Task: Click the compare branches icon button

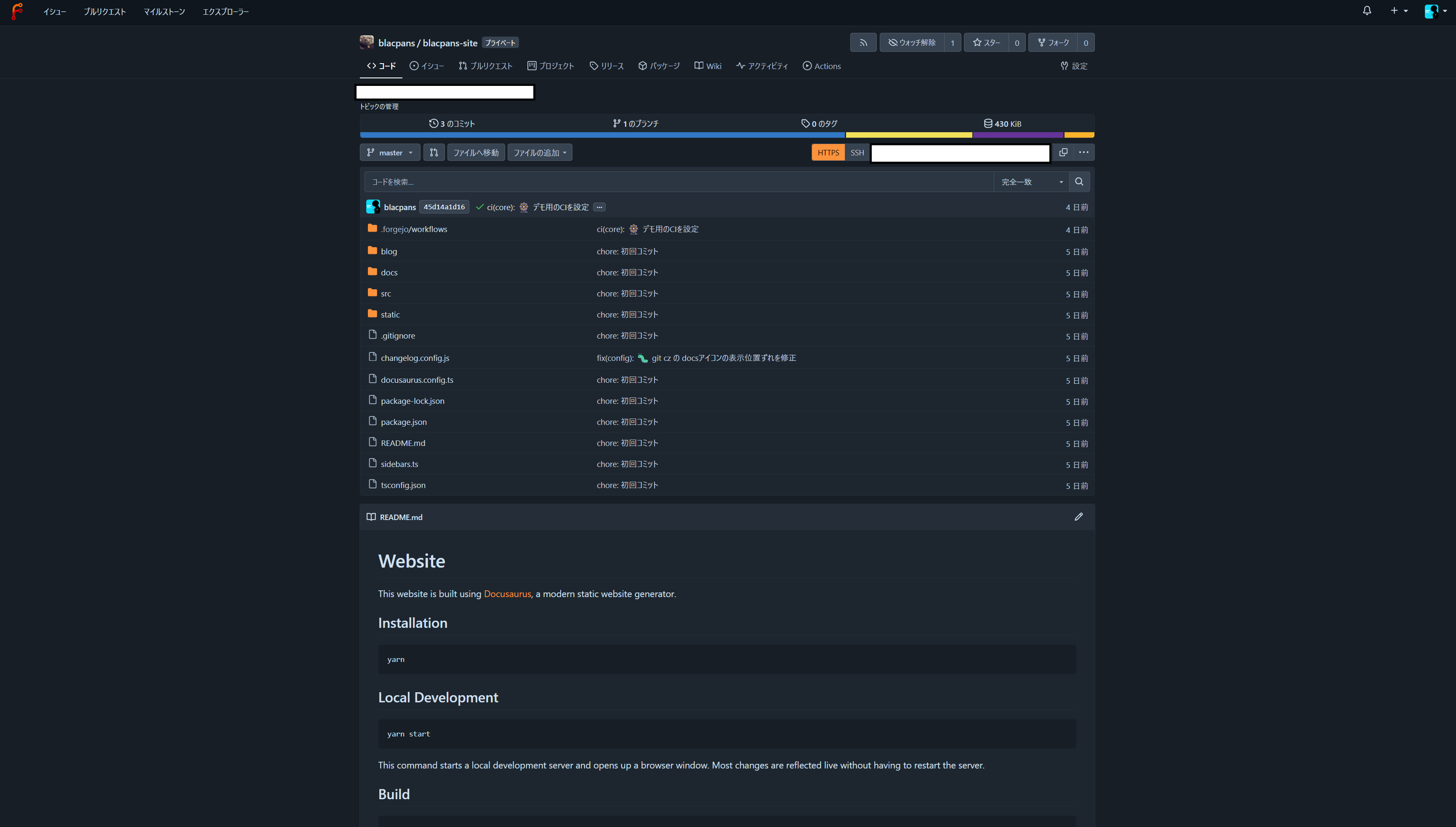Action: (x=434, y=152)
